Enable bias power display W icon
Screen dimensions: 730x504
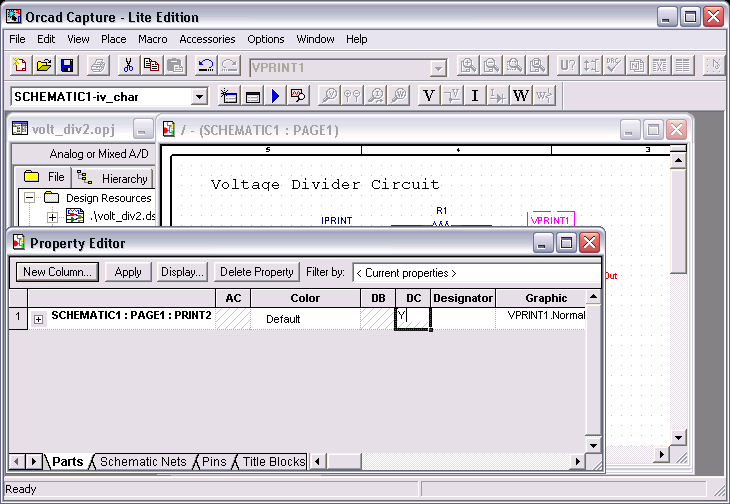(520, 96)
